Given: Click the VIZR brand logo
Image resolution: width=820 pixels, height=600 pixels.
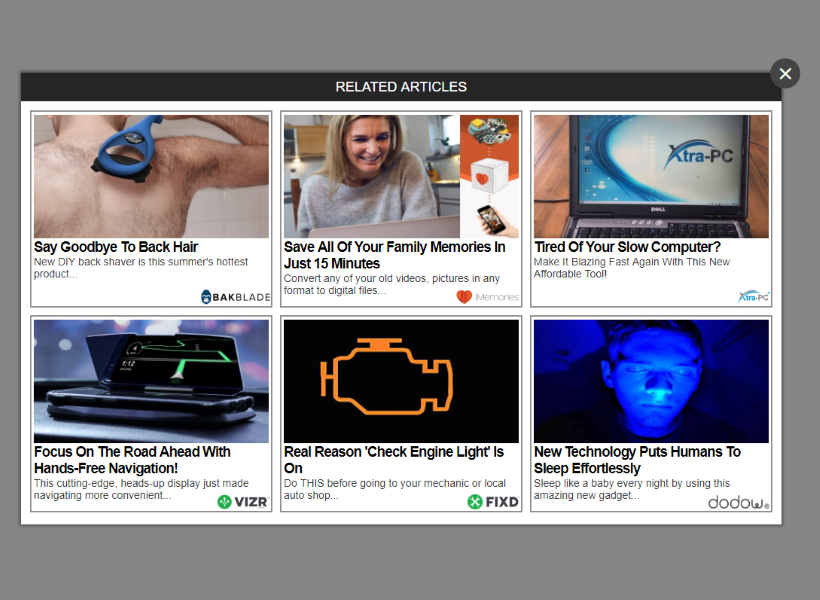Looking at the screenshot, I should click(x=243, y=502).
